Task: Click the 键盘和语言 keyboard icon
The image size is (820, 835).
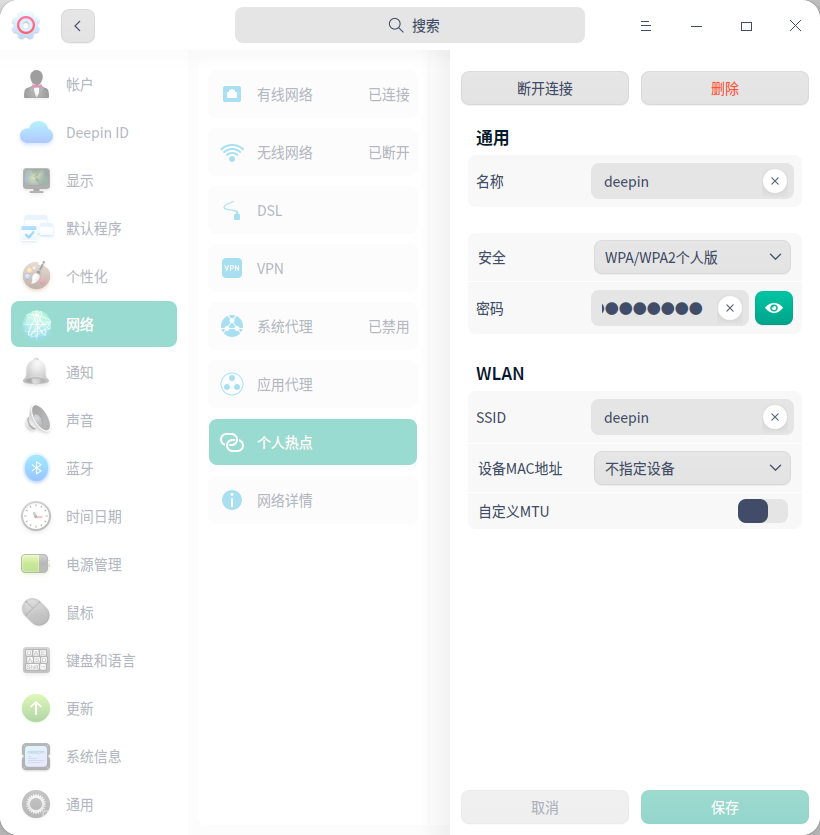Action: point(36,660)
